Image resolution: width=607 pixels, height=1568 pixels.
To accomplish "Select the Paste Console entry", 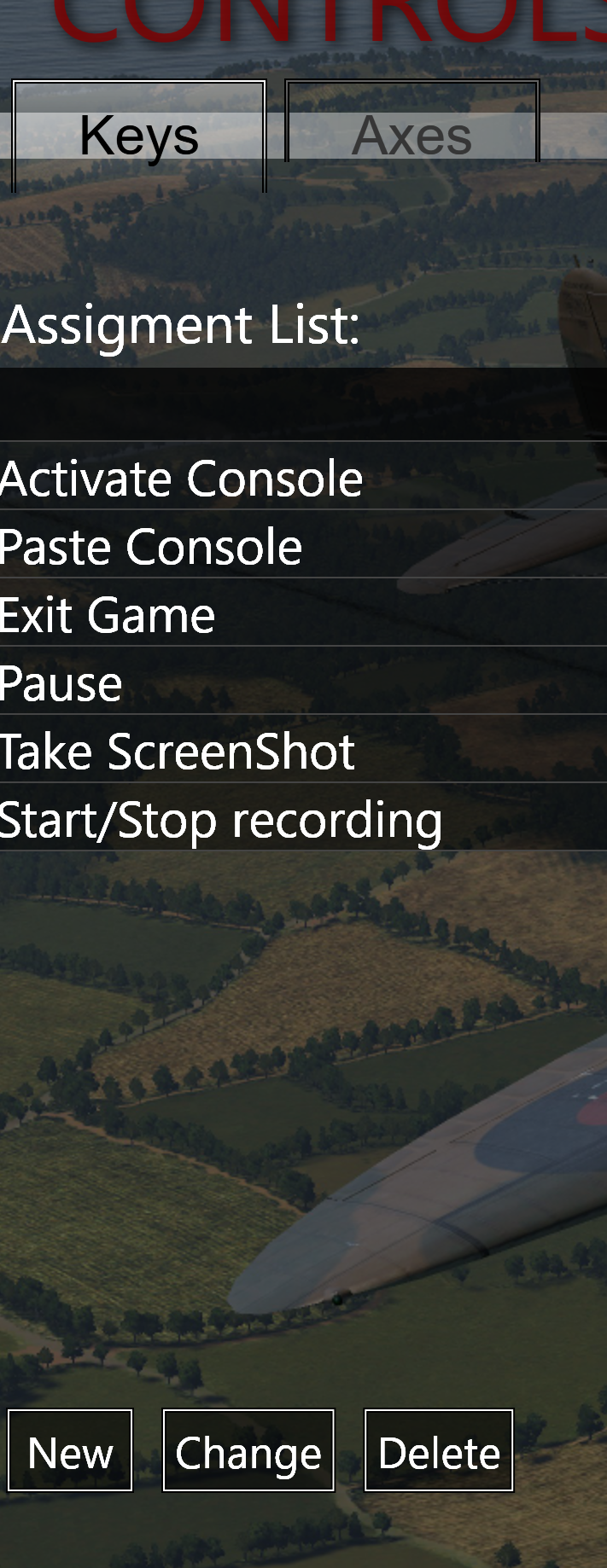I will [303, 546].
